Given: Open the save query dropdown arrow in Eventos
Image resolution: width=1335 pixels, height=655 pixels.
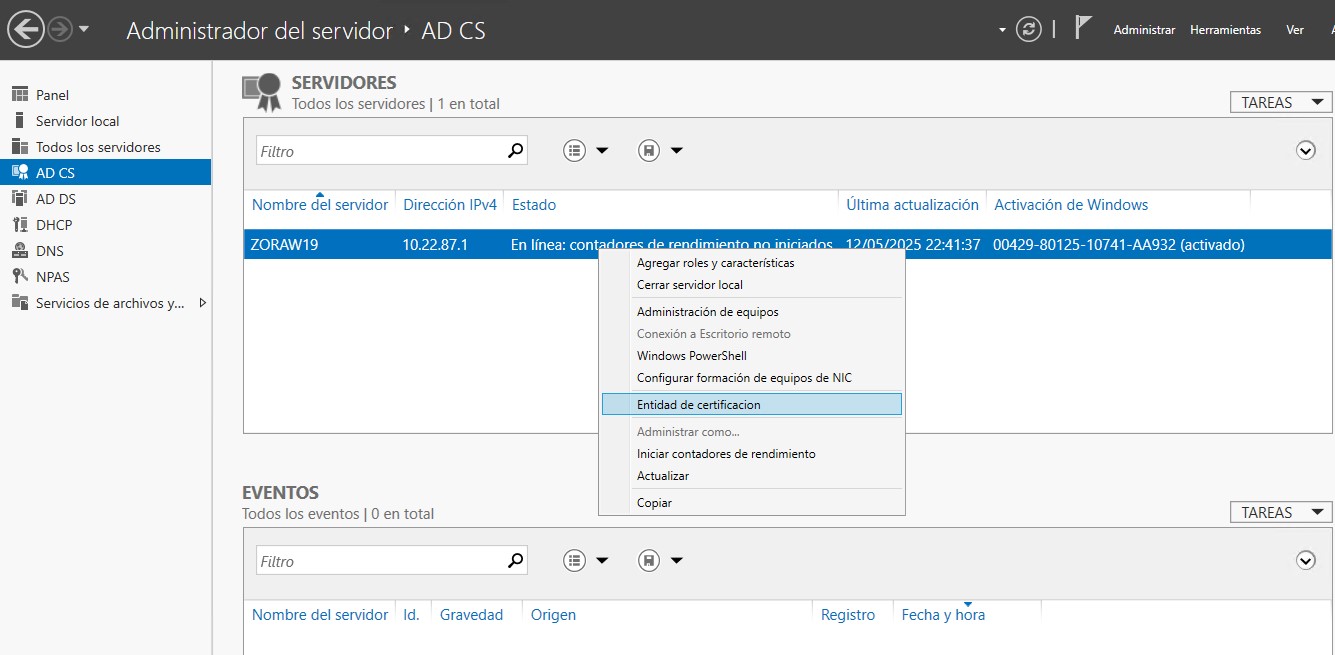Looking at the screenshot, I should pos(677,561).
